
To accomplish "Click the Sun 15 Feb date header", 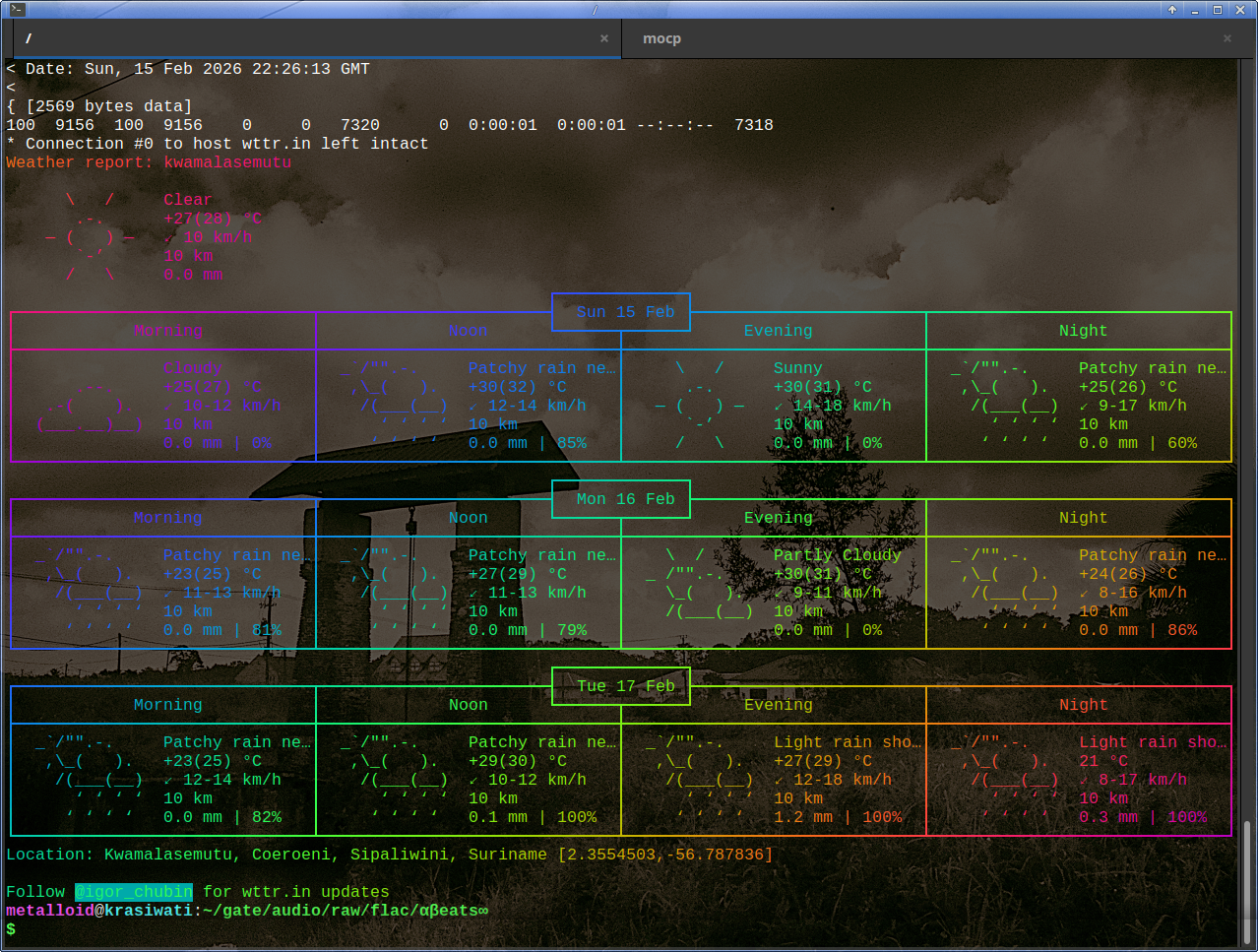I will [625, 312].
